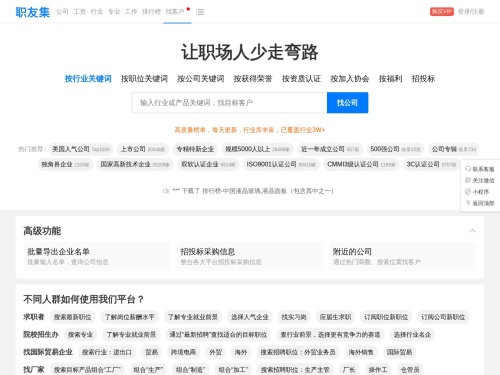The image size is (500, 375).
Task: Click the 仓管员 tag
Action: (x=410, y=370)
